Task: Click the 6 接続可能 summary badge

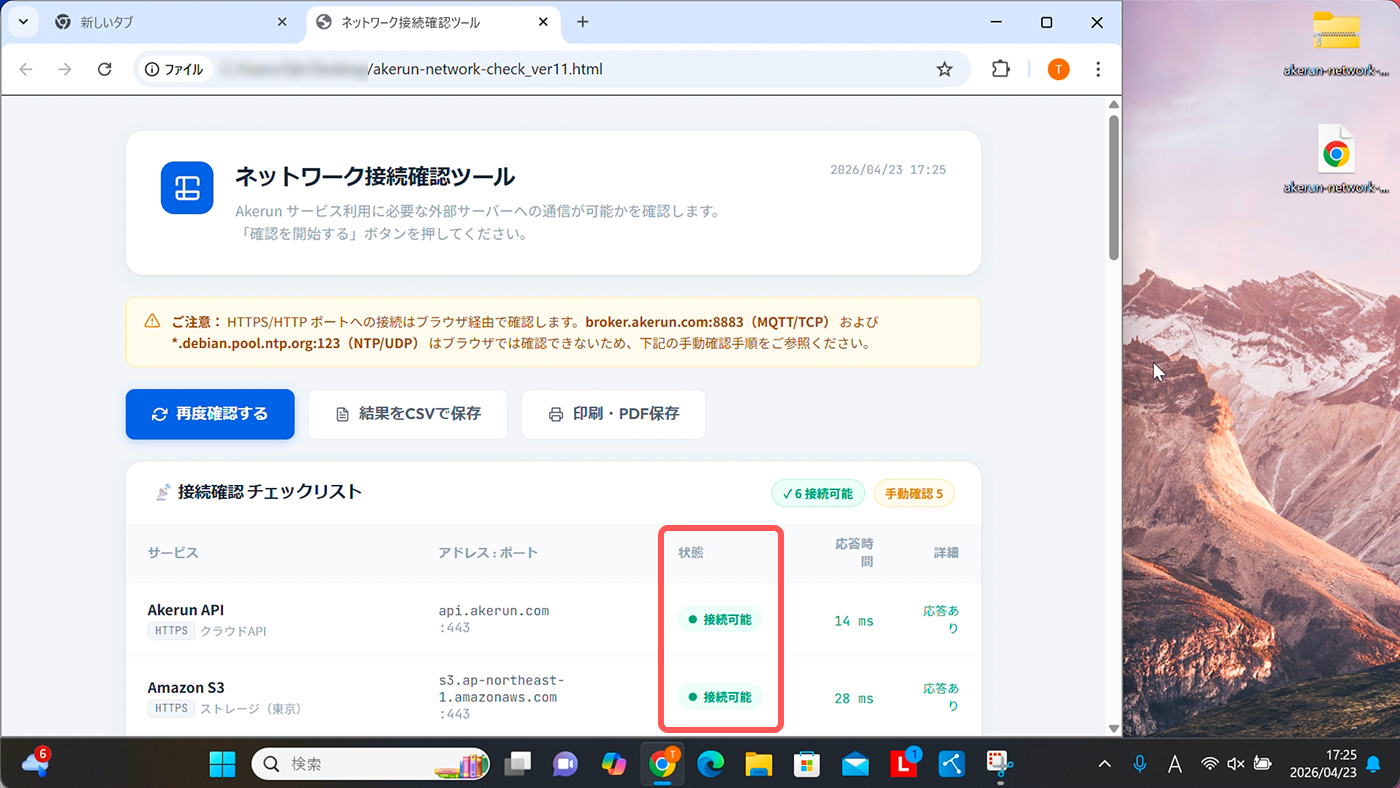Action: (818, 493)
